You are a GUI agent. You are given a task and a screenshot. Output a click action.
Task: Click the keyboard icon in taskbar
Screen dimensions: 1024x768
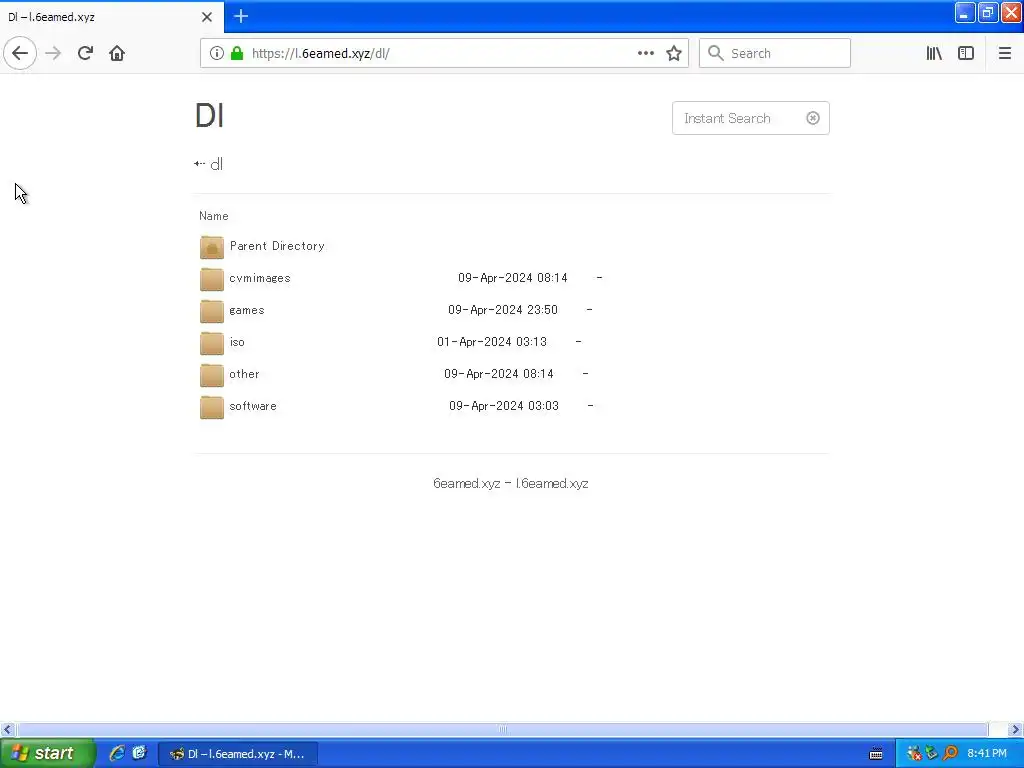(876, 754)
